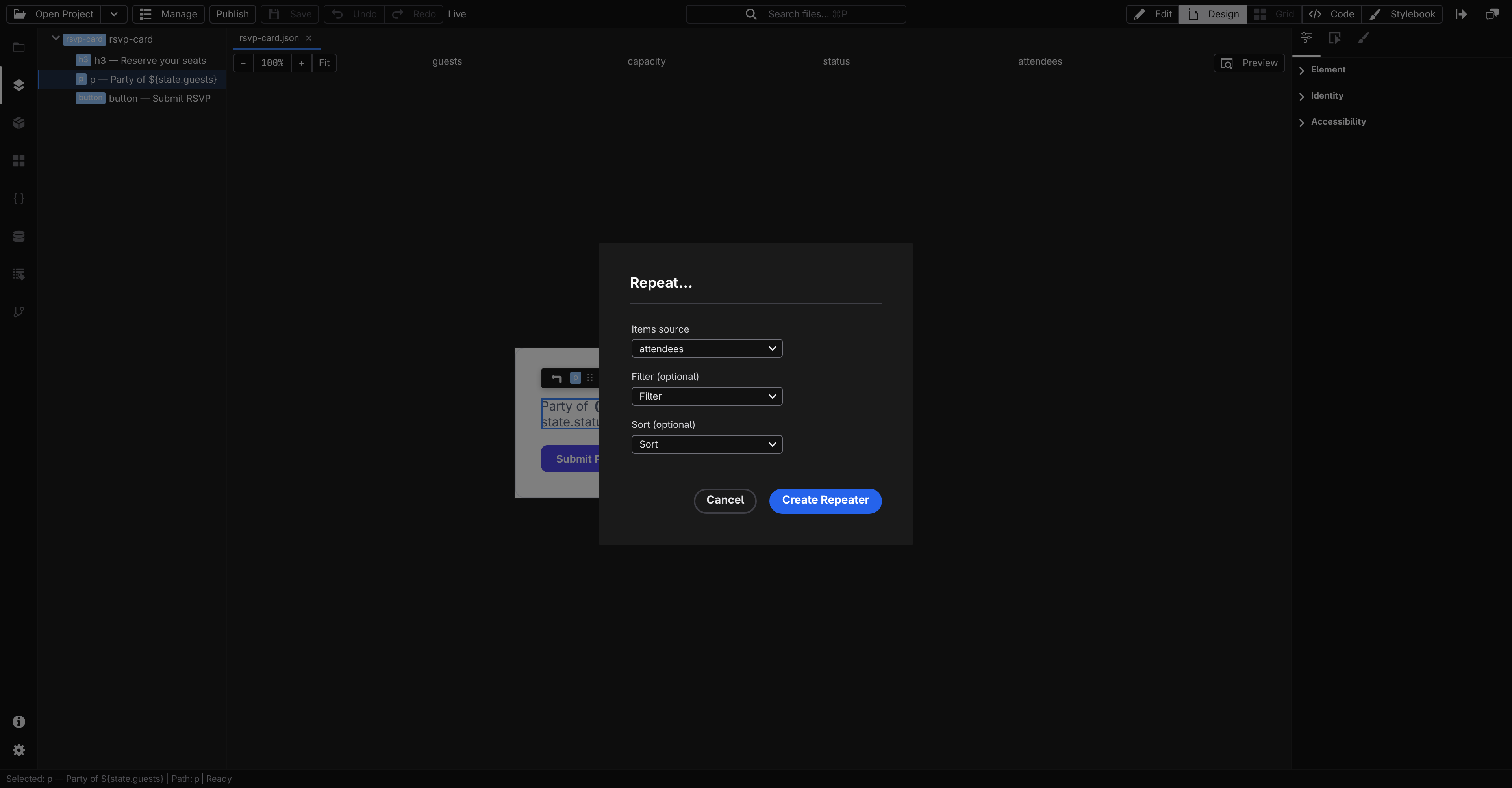Open the Files panel in the sidebar
1512x788 pixels.
click(x=19, y=47)
